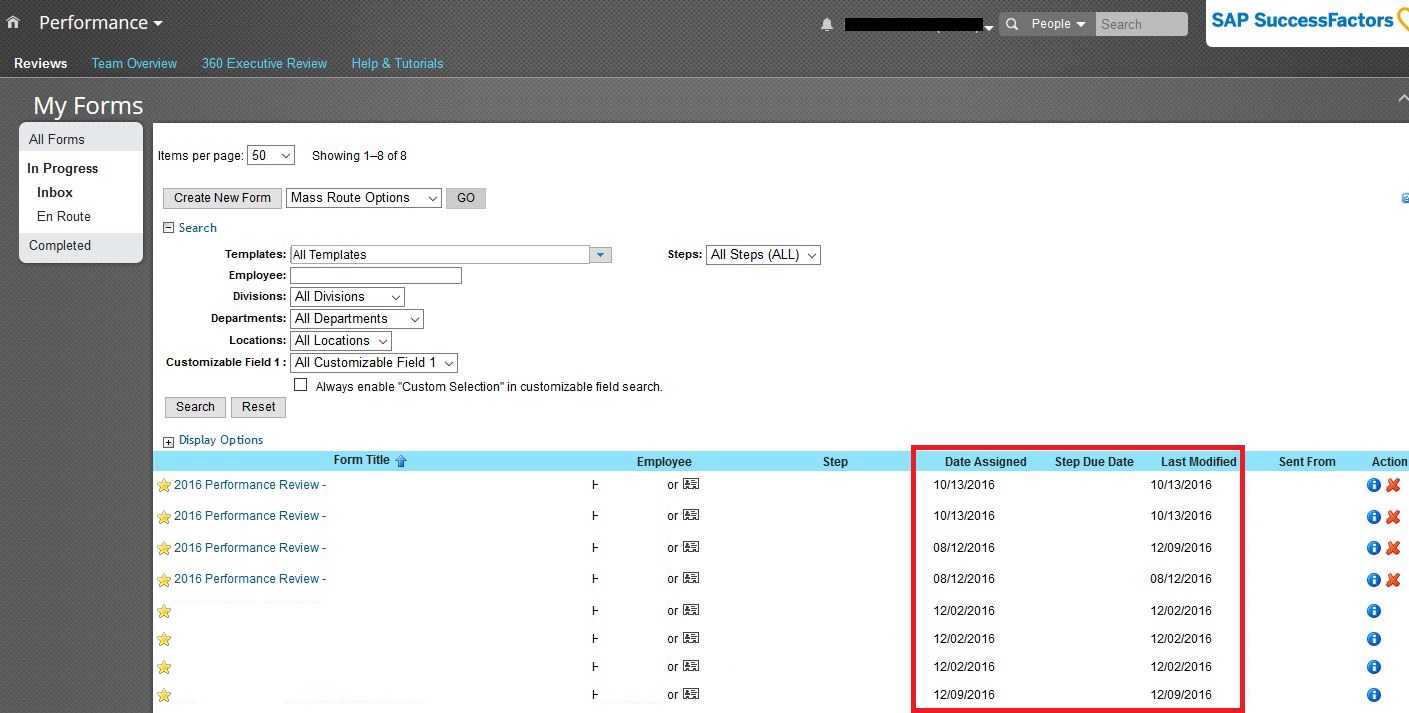Delete the form assigned and modified 08/12/2016
Image resolution: width=1409 pixels, height=713 pixels.
(x=1392, y=580)
